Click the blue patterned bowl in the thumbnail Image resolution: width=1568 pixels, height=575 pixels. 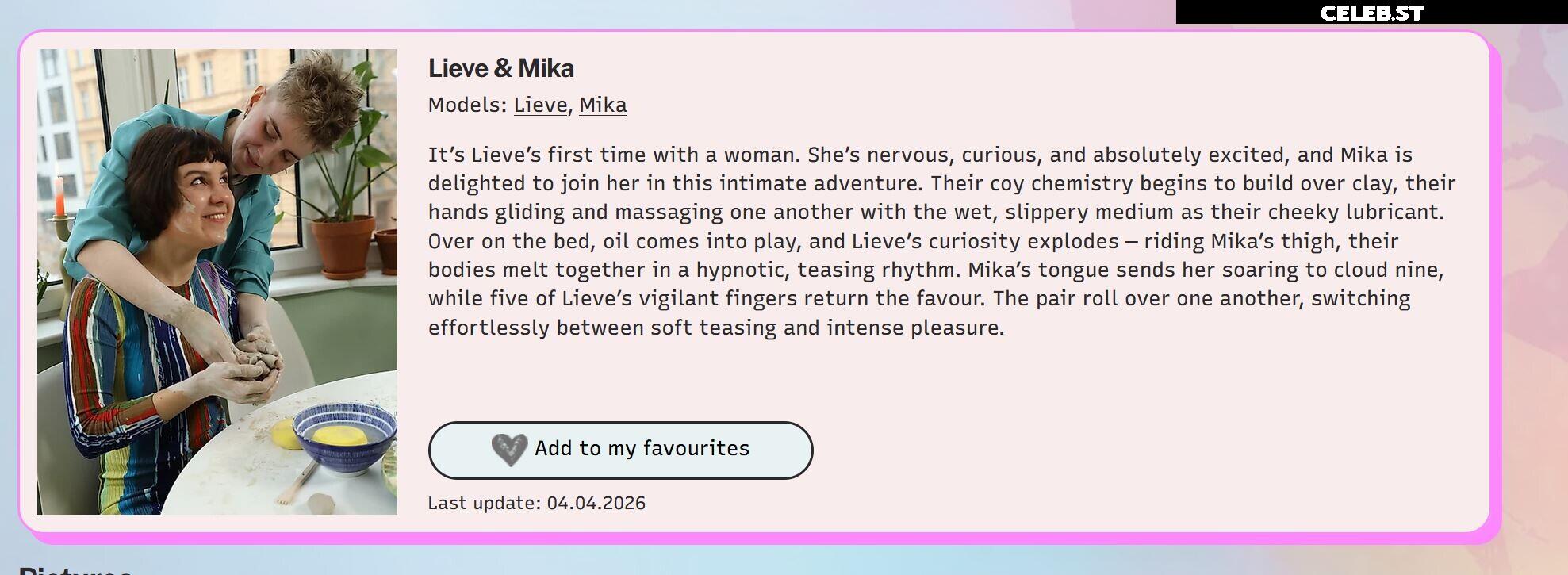coord(344,437)
